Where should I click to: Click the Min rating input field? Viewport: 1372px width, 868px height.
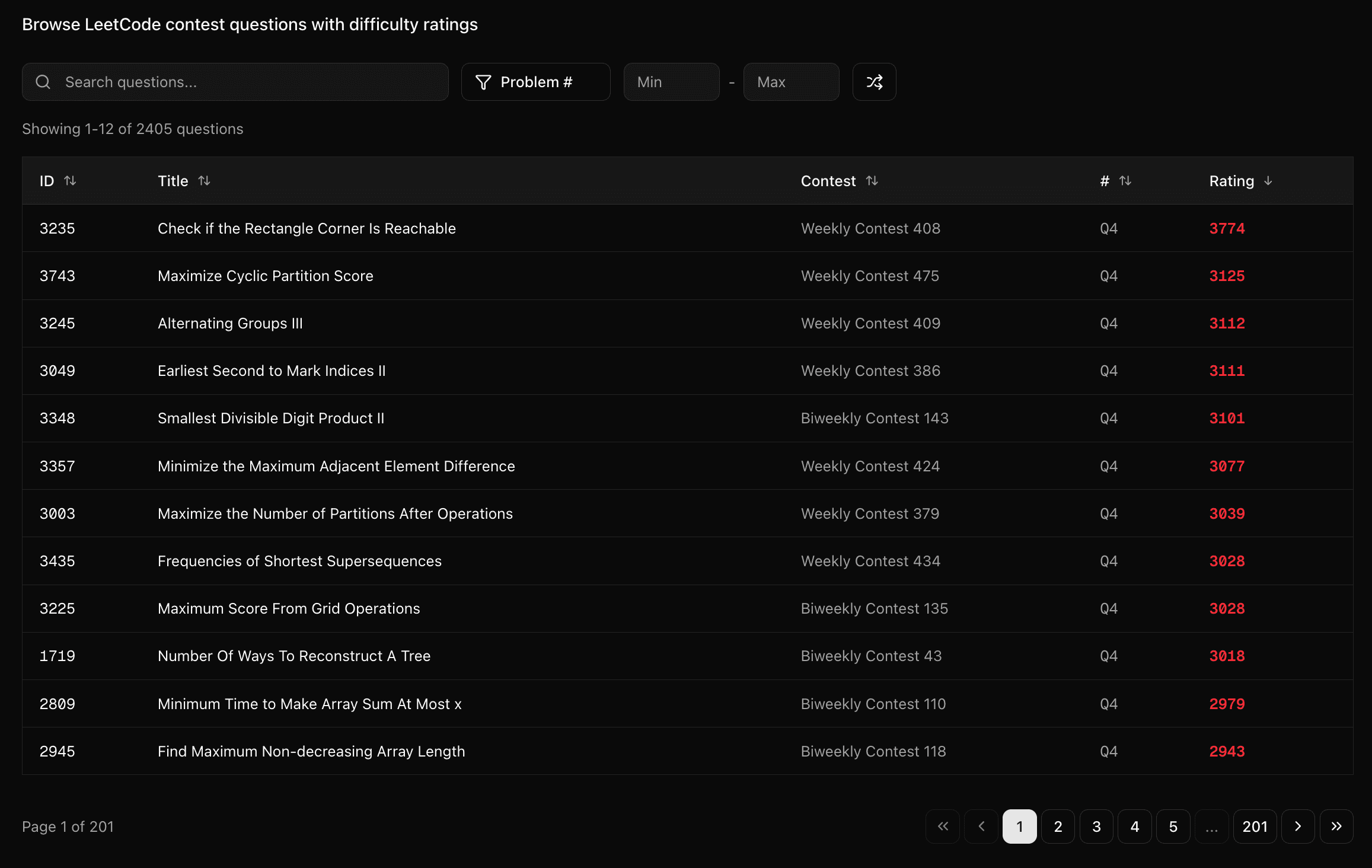pos(671,82)
